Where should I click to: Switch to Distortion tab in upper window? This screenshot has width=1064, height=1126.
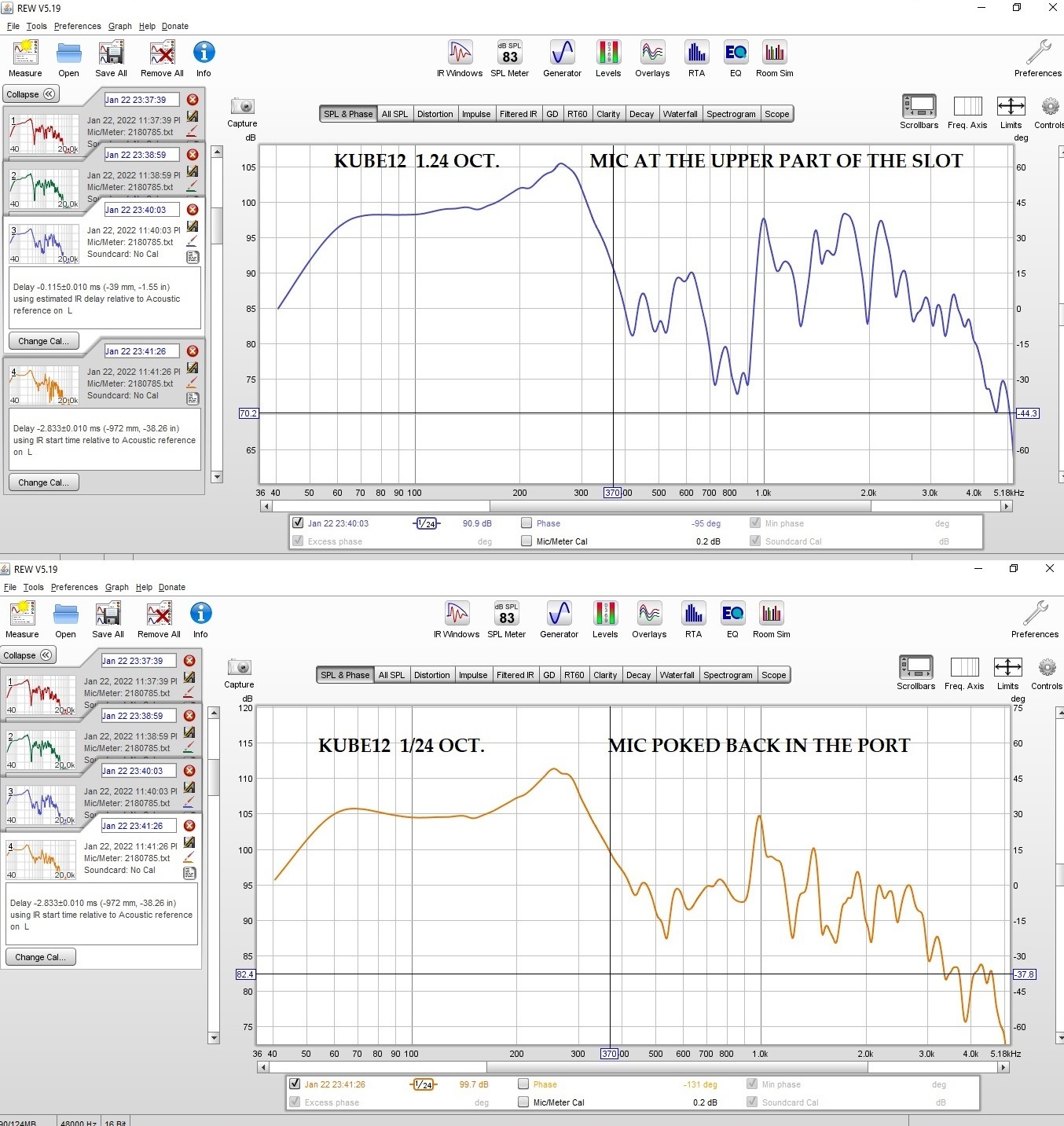[x=435, y=114]
